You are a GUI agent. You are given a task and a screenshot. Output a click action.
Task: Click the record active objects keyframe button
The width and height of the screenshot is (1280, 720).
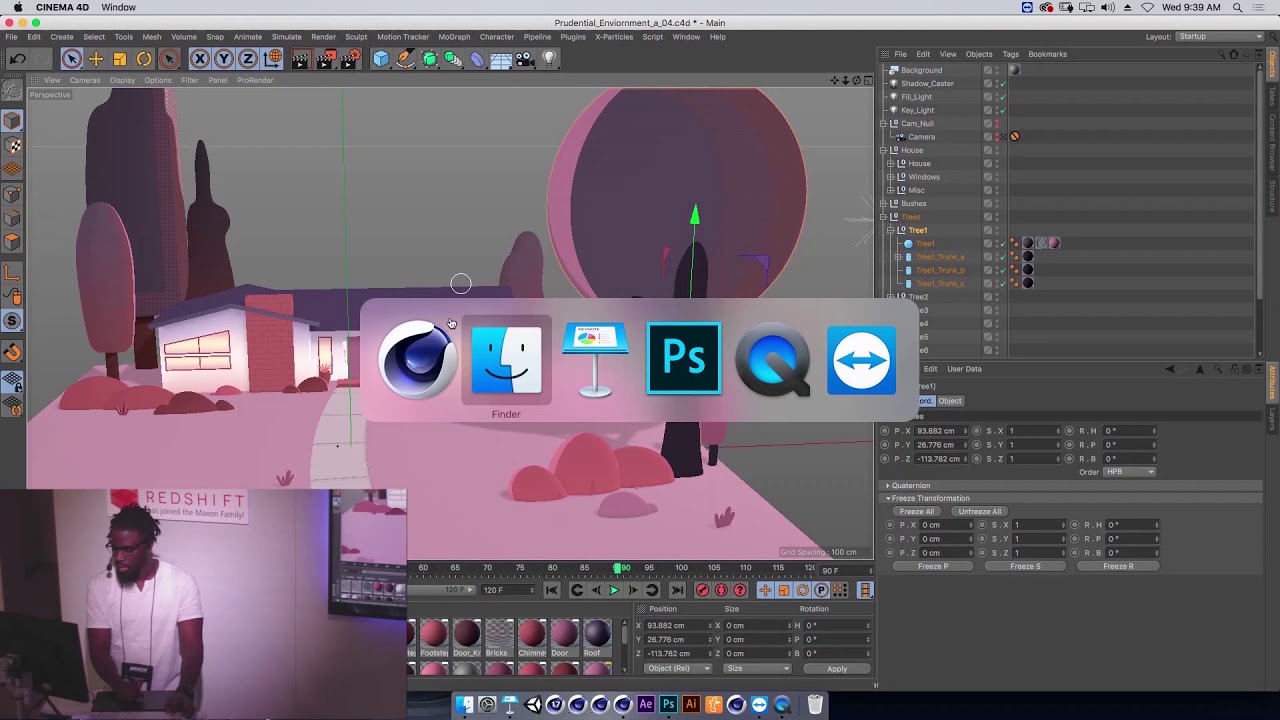coord(702,590)
